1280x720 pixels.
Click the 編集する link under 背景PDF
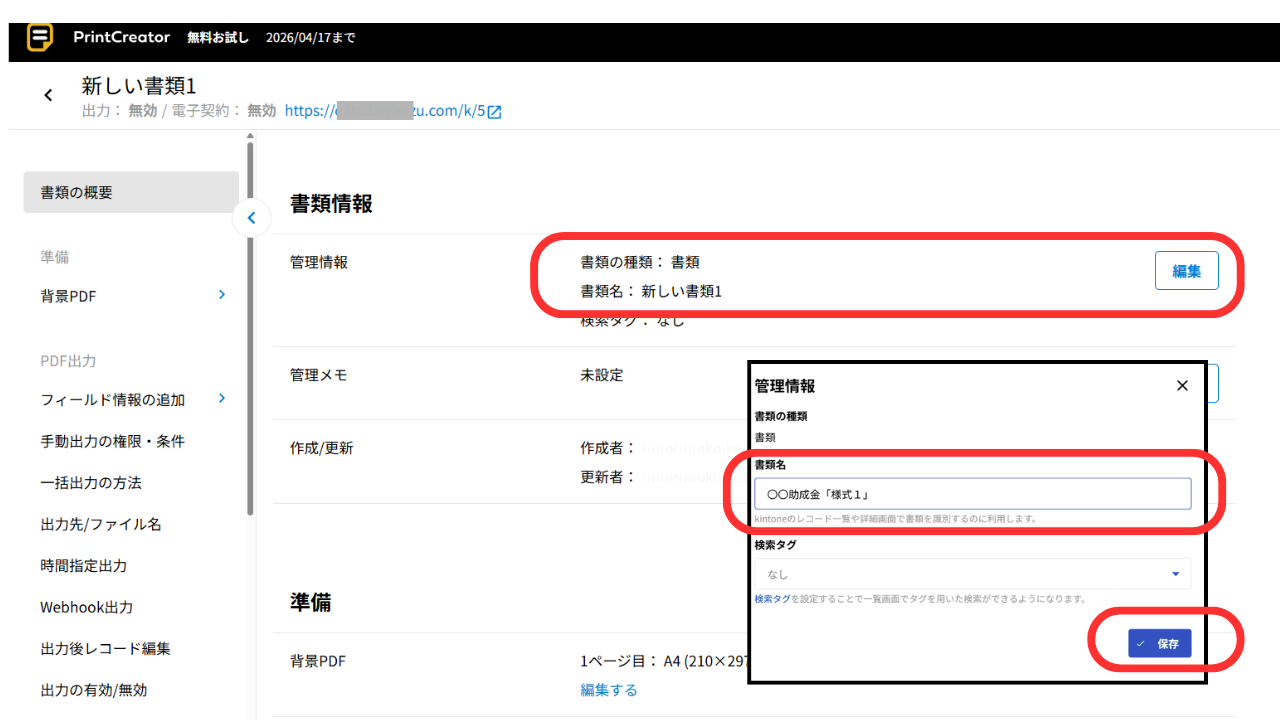pos(608,689)
